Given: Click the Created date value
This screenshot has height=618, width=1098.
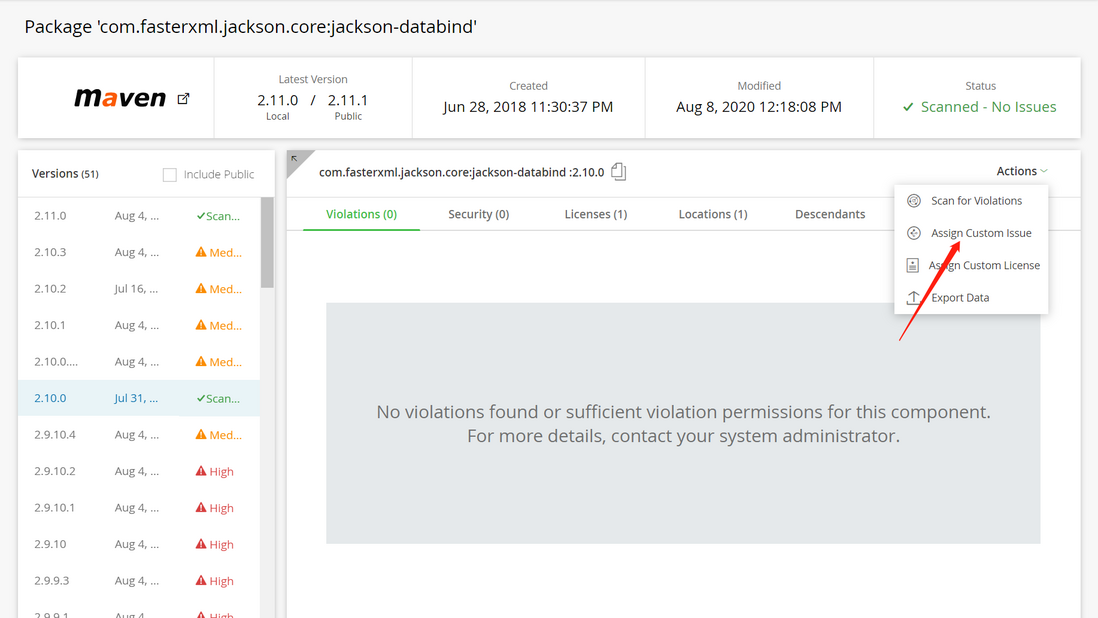Looking at the screenshot, I should [528, 107].
